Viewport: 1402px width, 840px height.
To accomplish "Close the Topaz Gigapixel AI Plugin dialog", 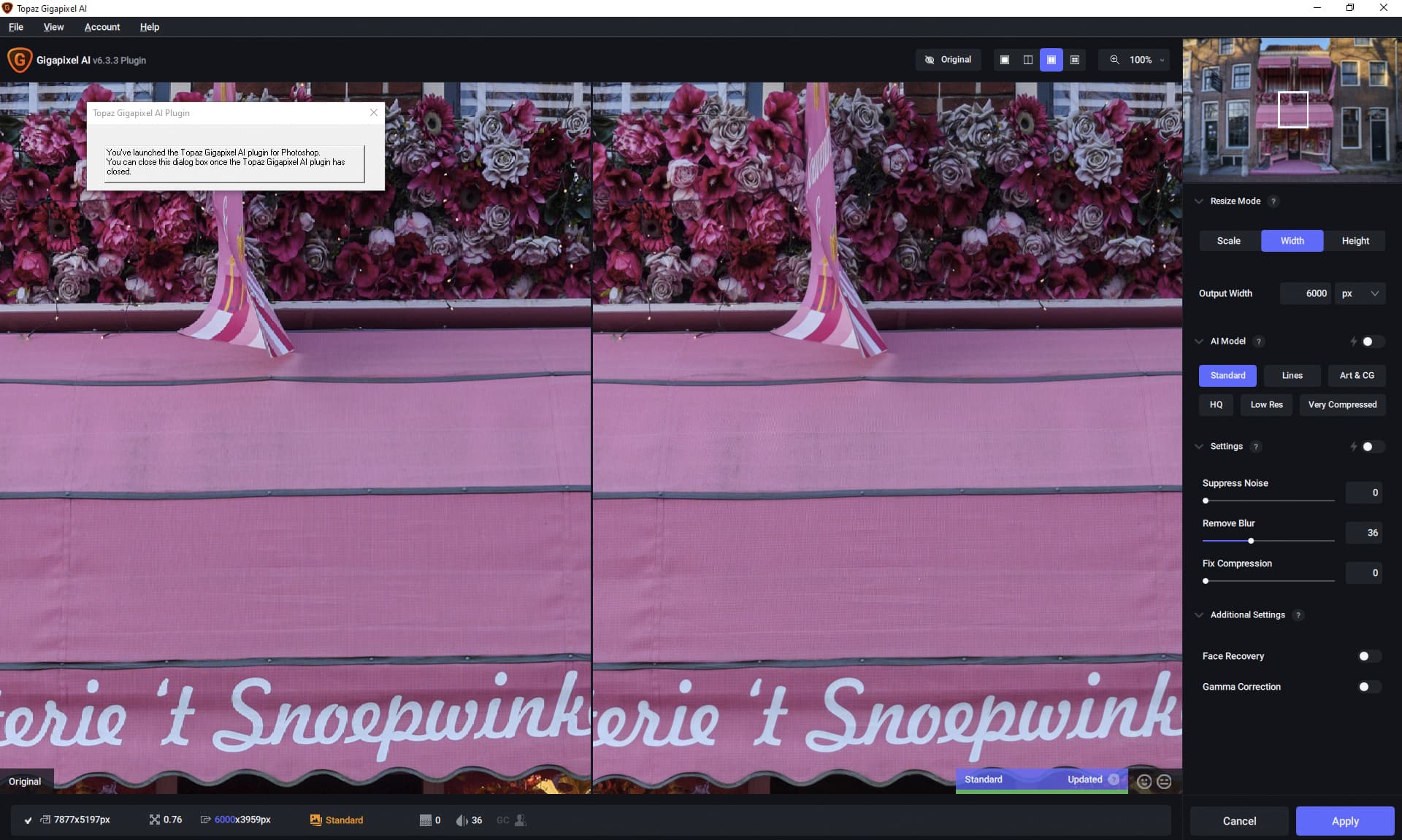I will pos(373,112).
